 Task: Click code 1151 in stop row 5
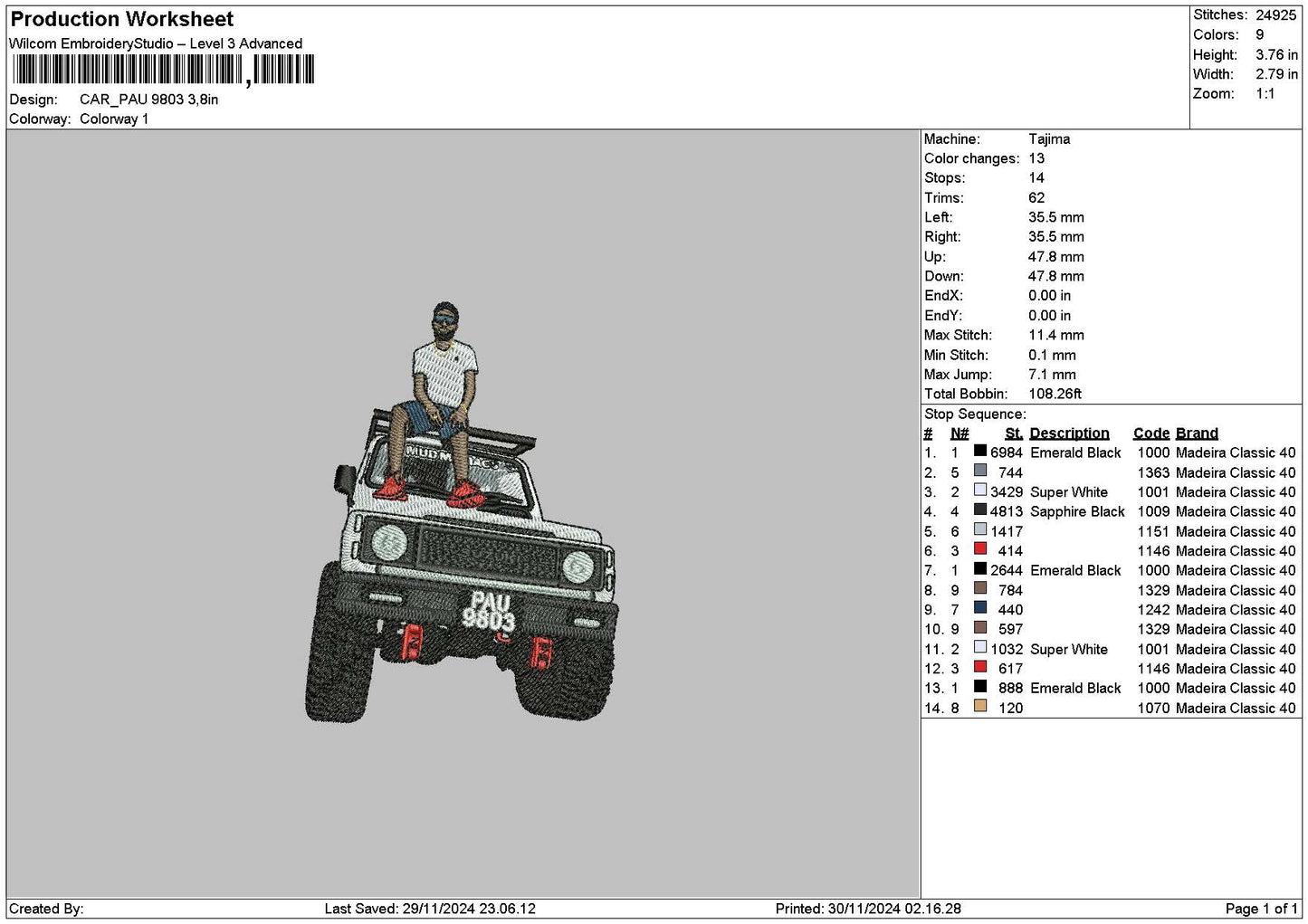tap(1153, 531)
